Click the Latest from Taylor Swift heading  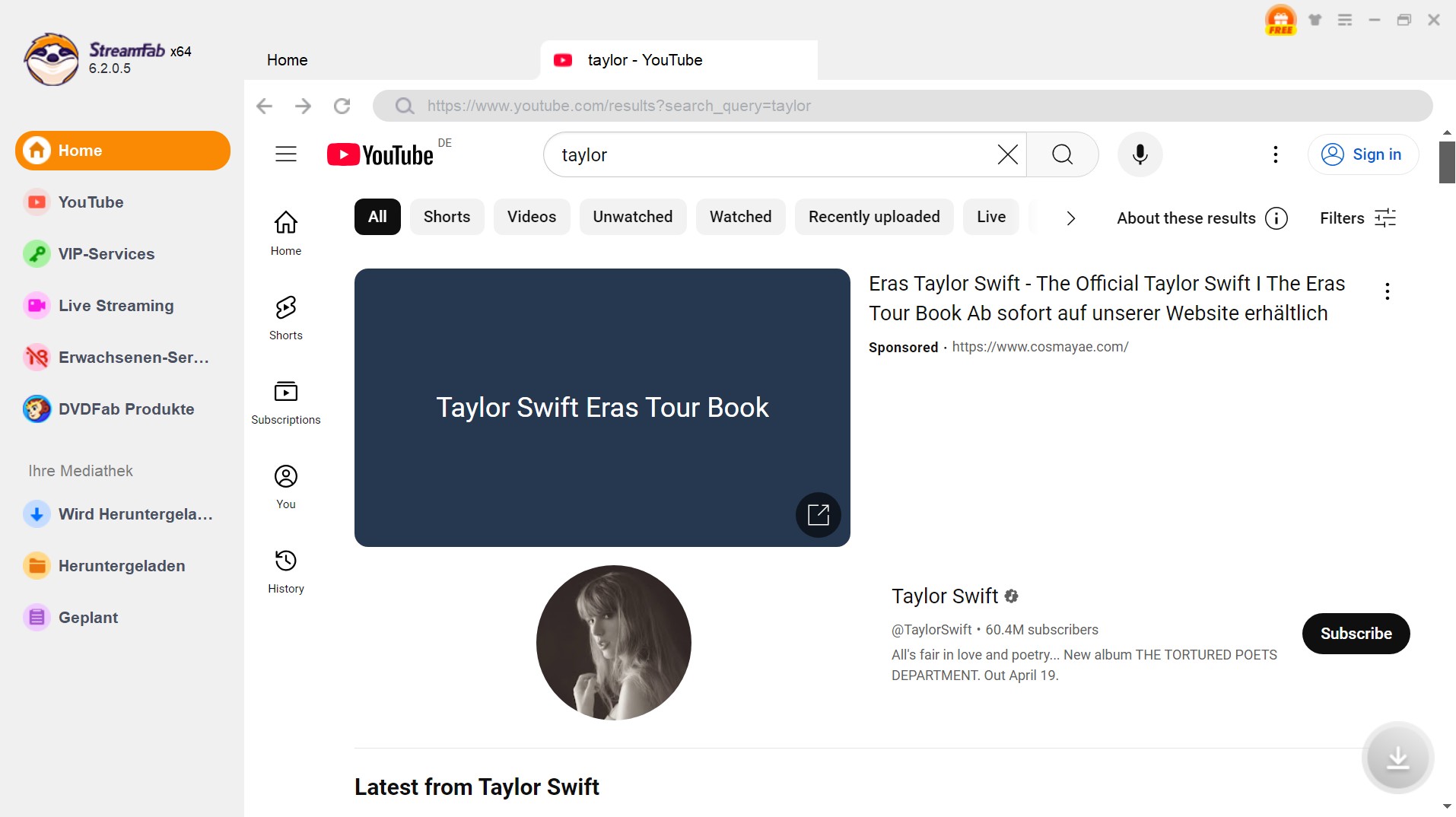476,787
